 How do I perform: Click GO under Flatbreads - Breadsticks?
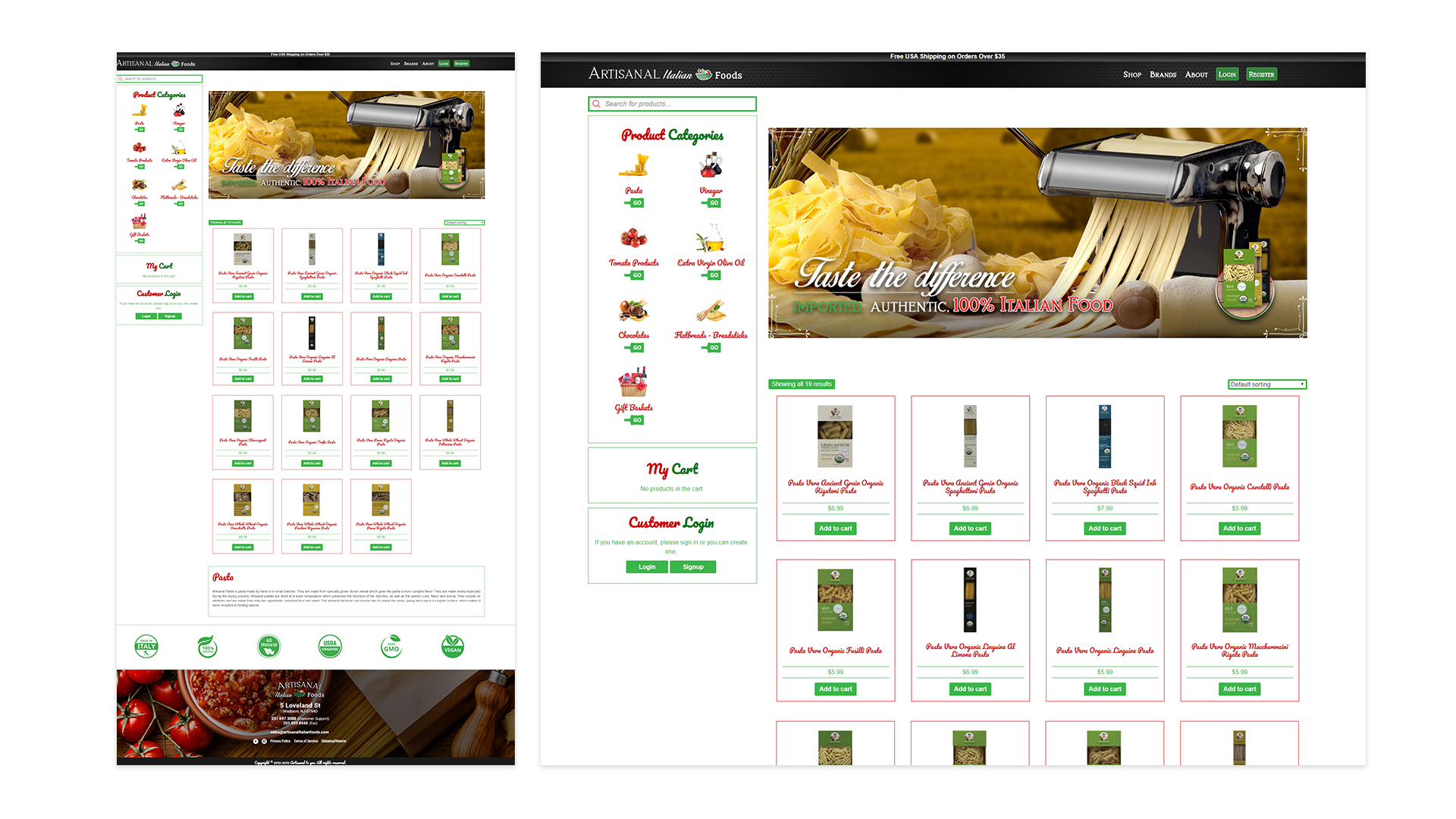tap(712, 348)
